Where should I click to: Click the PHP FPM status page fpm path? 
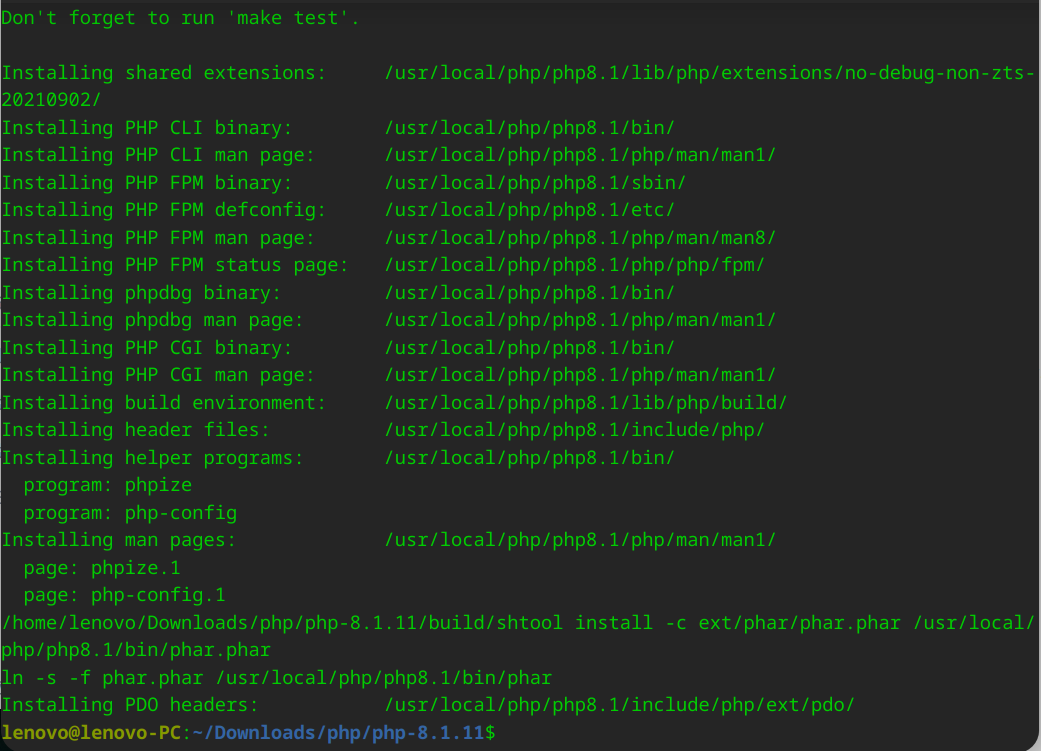574,265
